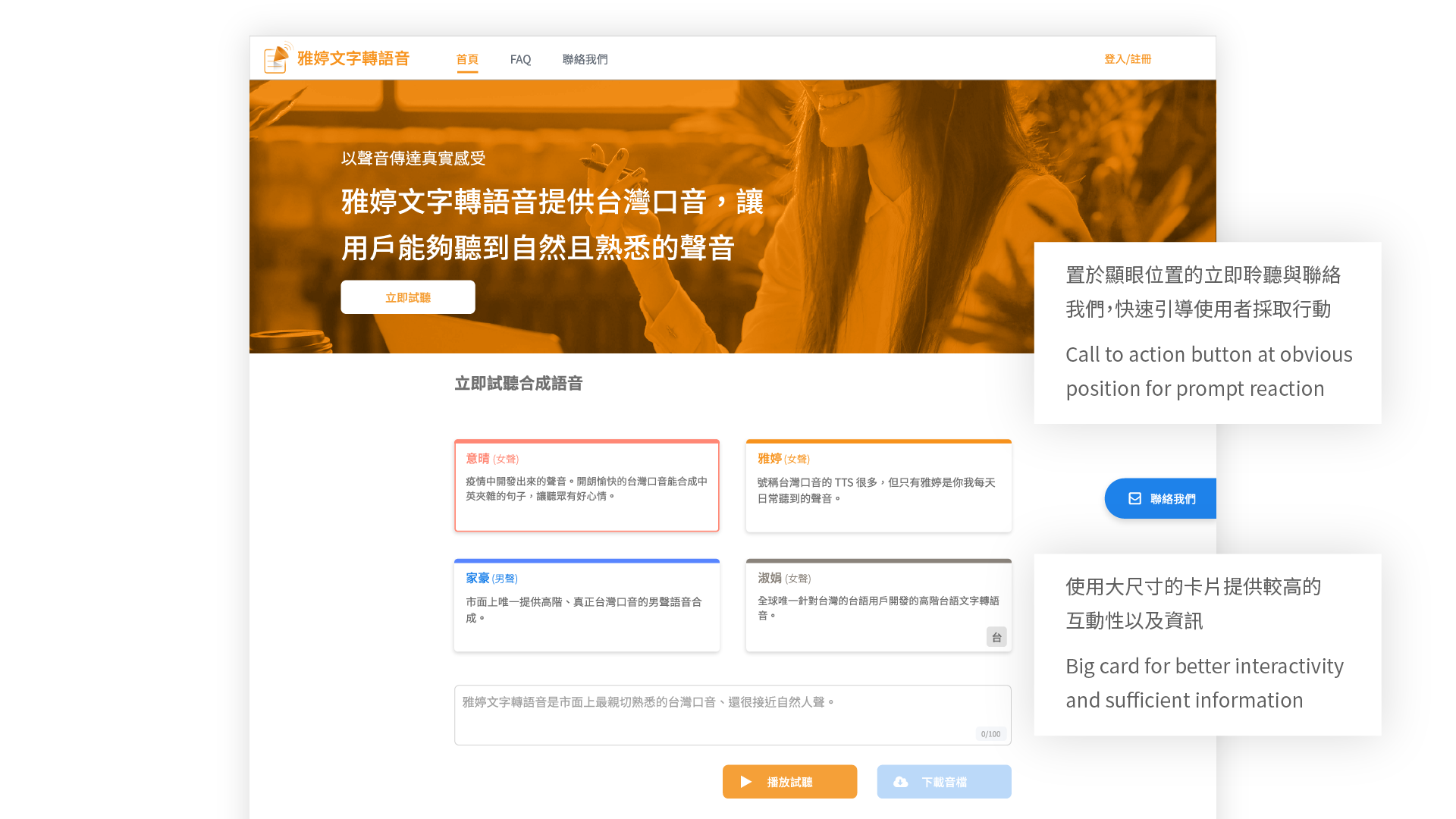
Task: Open the 首頁 tab
Action: tap(467, 59)
